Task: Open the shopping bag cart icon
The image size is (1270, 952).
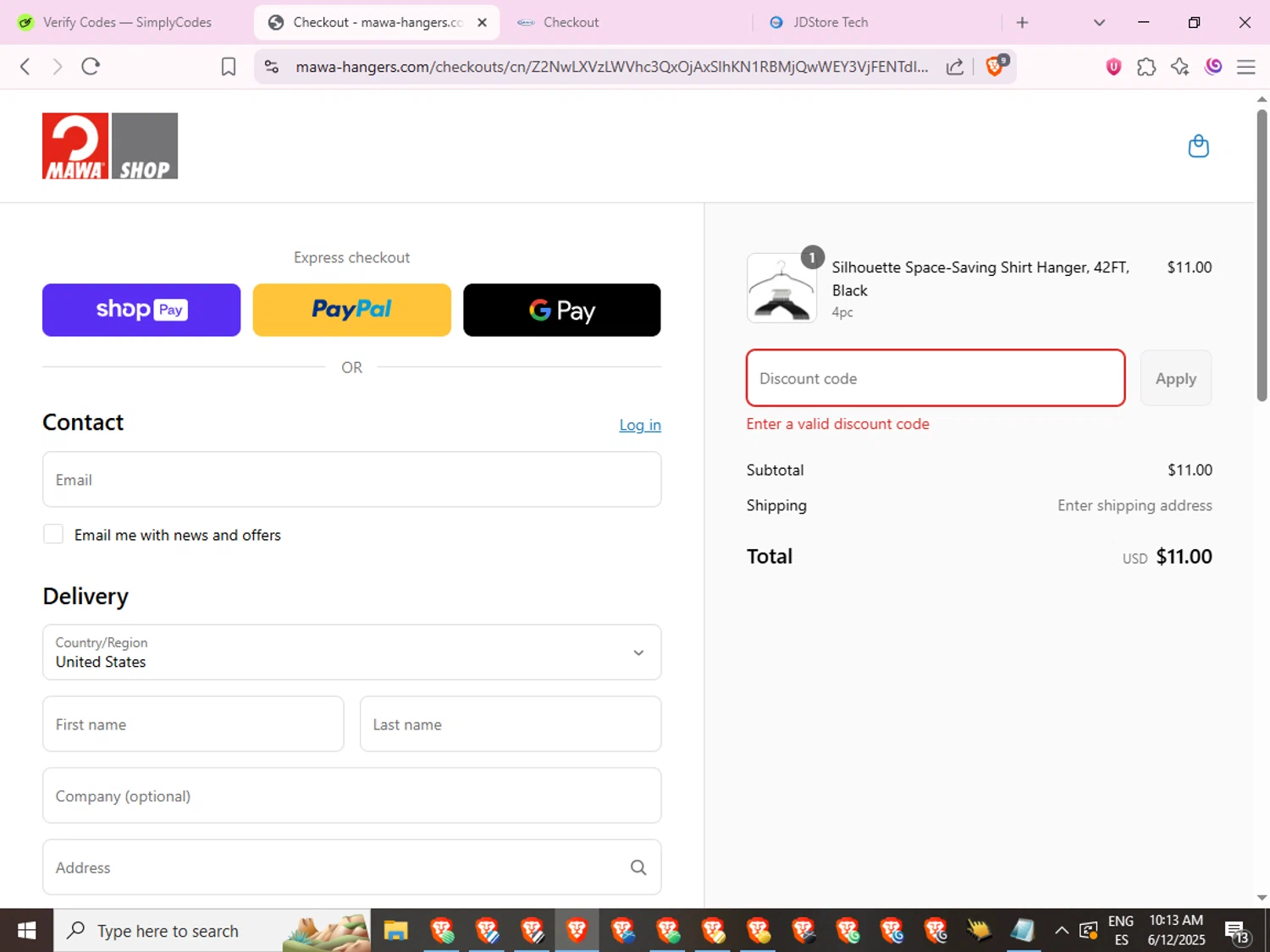Action: [x=1198, y=146]
